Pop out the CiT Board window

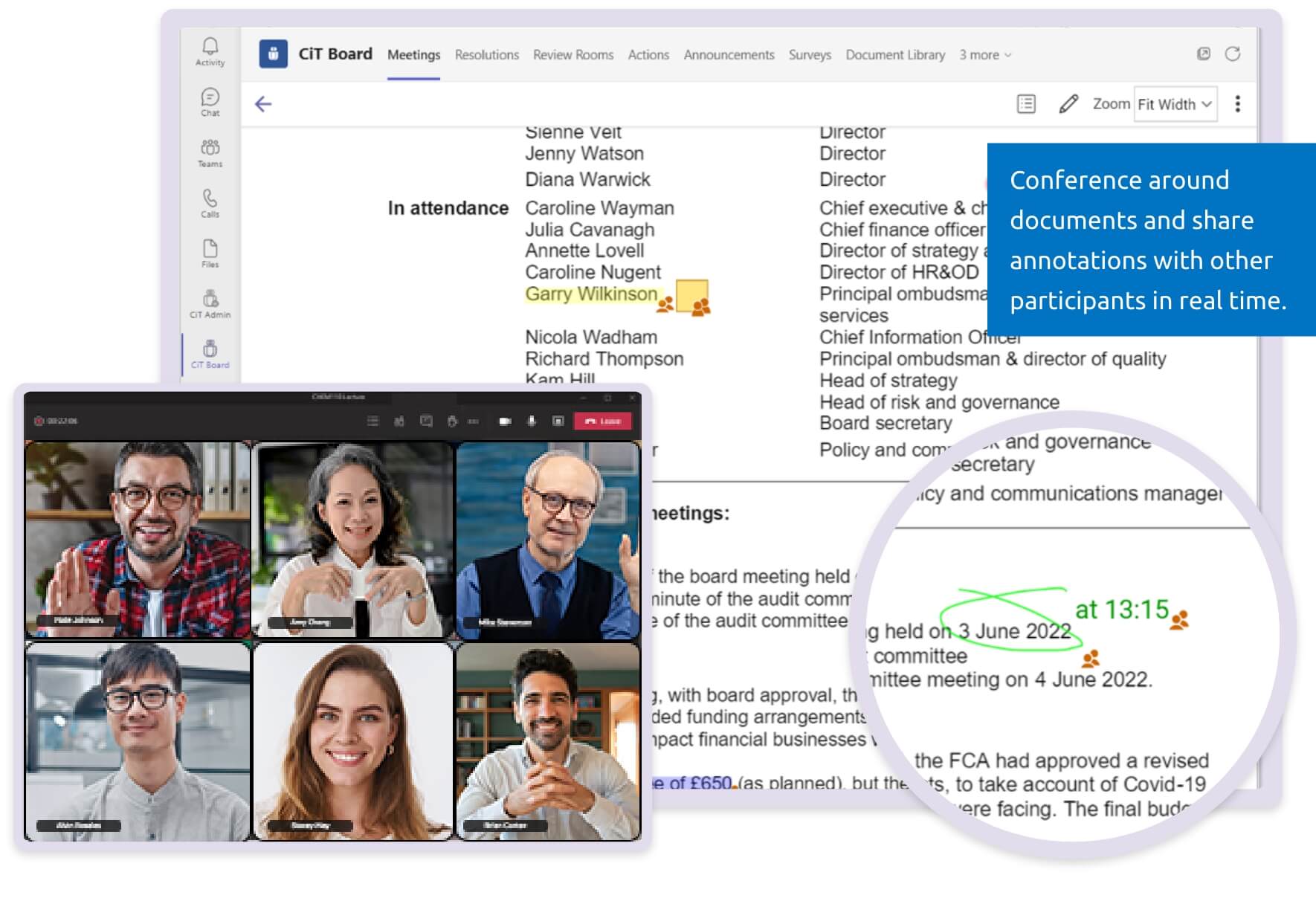1203,54
